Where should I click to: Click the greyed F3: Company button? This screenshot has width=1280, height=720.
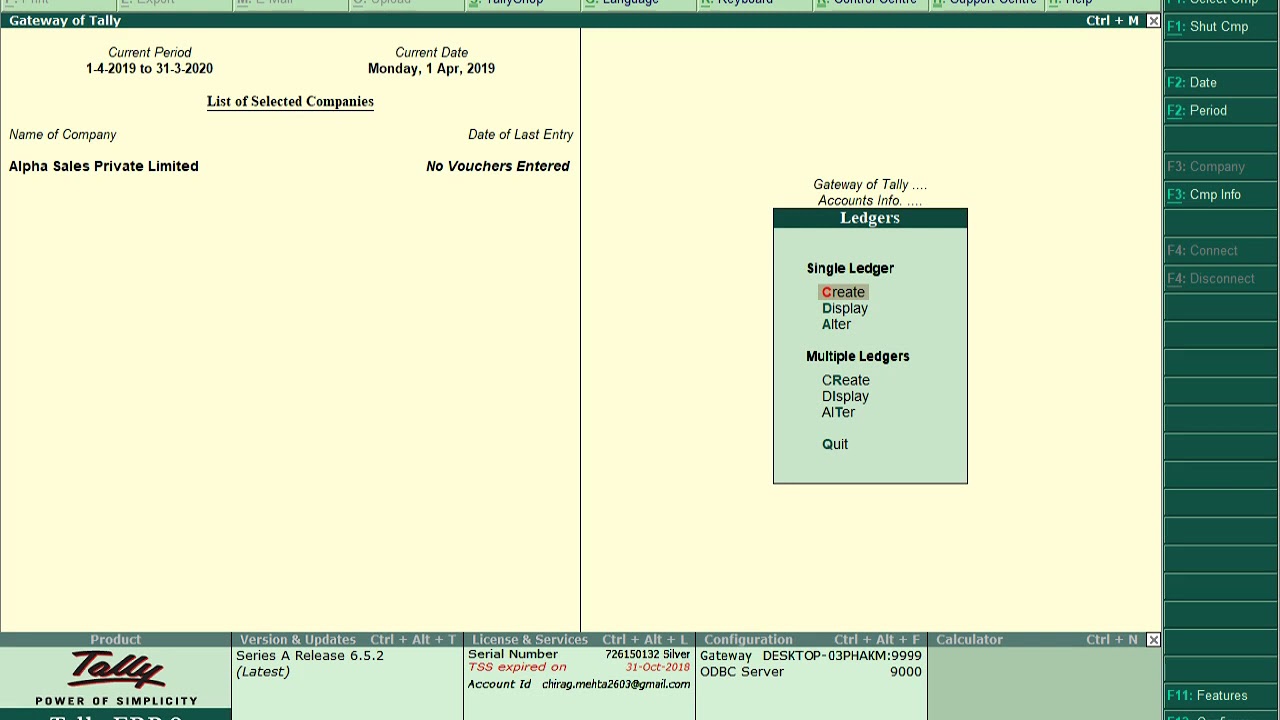click(1221, 167)
